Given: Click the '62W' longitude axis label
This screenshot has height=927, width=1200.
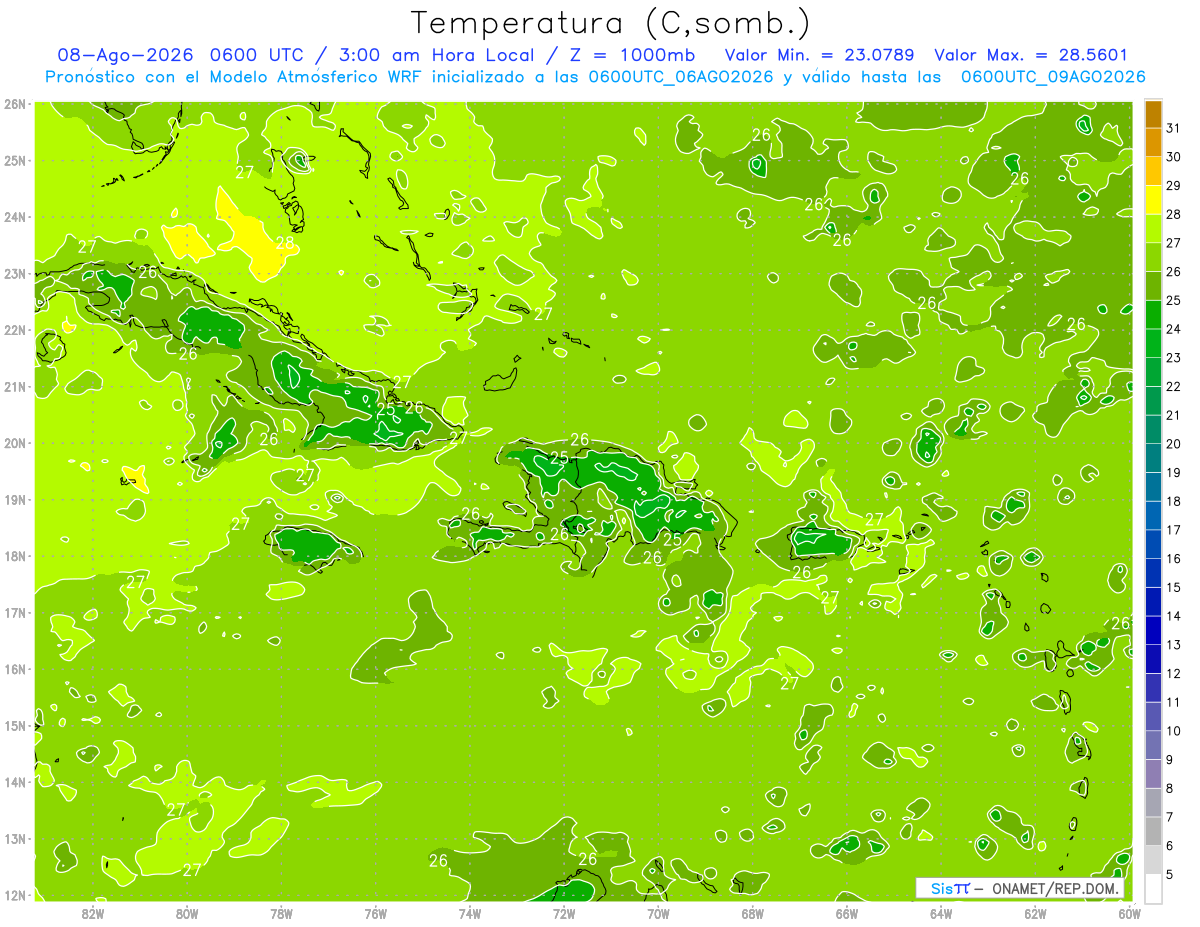Looking at the screenshot, I should click(1035, 913).
